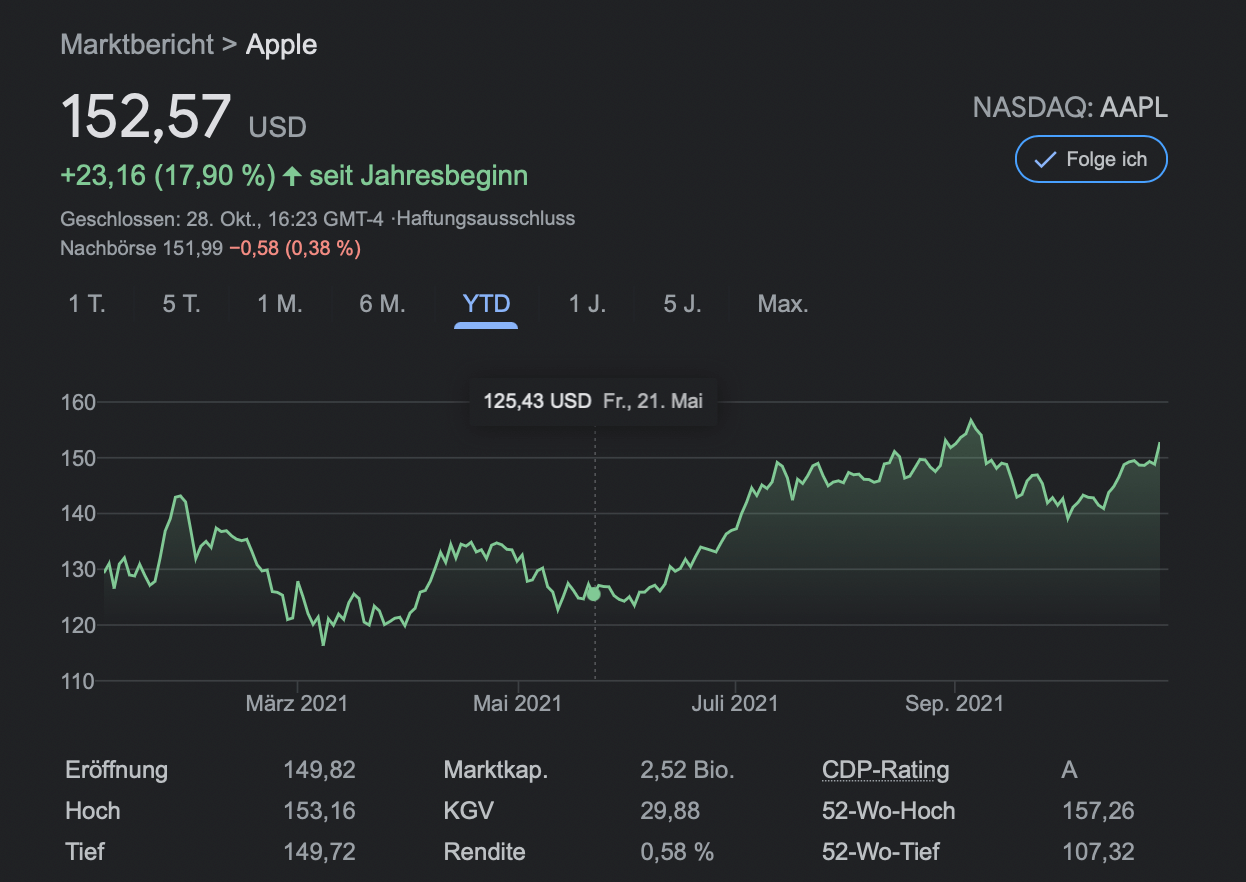Click the green up-arrow trend icon

tap(292, 177)
